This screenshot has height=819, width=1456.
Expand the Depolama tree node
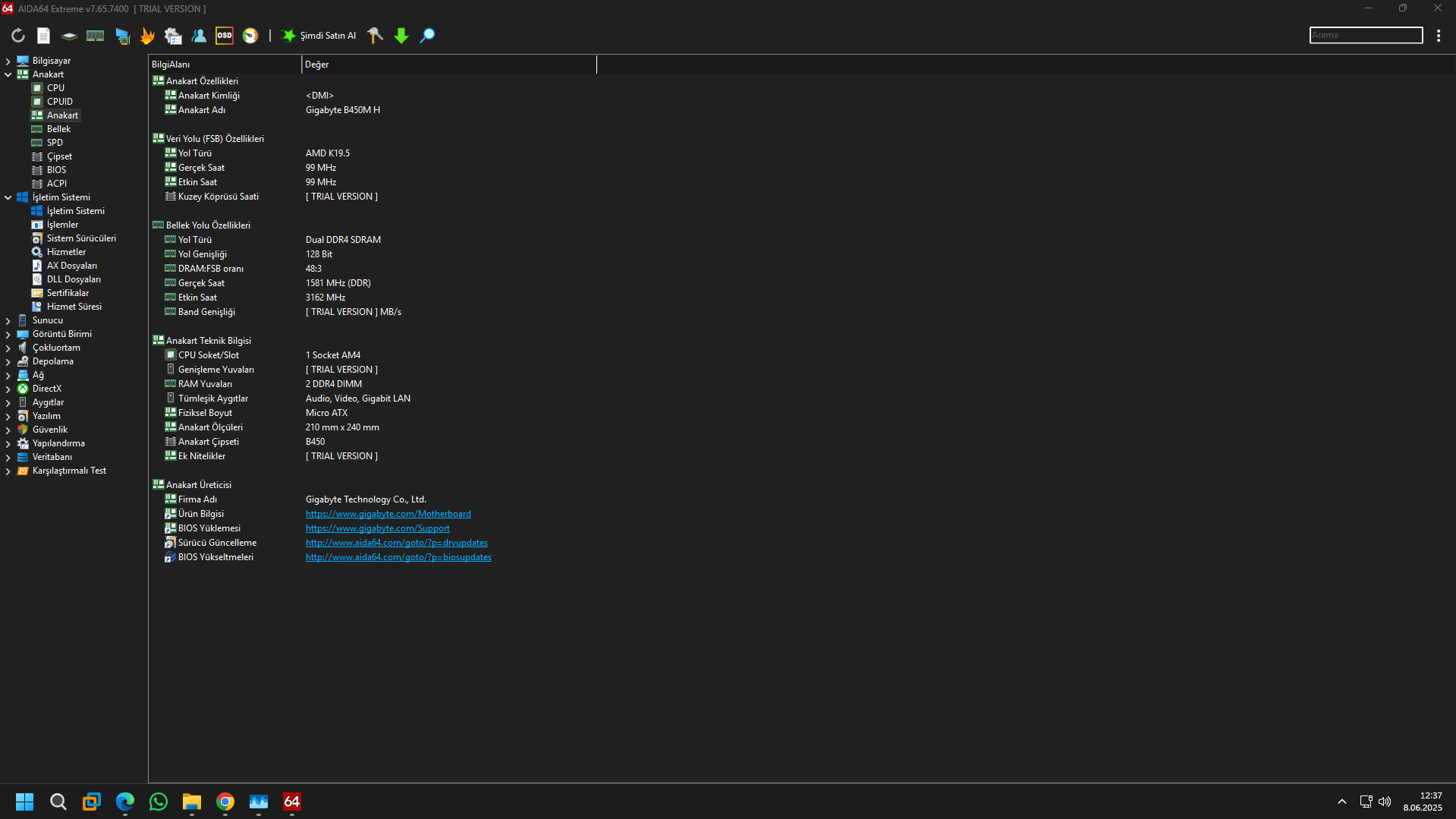coord(8,361)
